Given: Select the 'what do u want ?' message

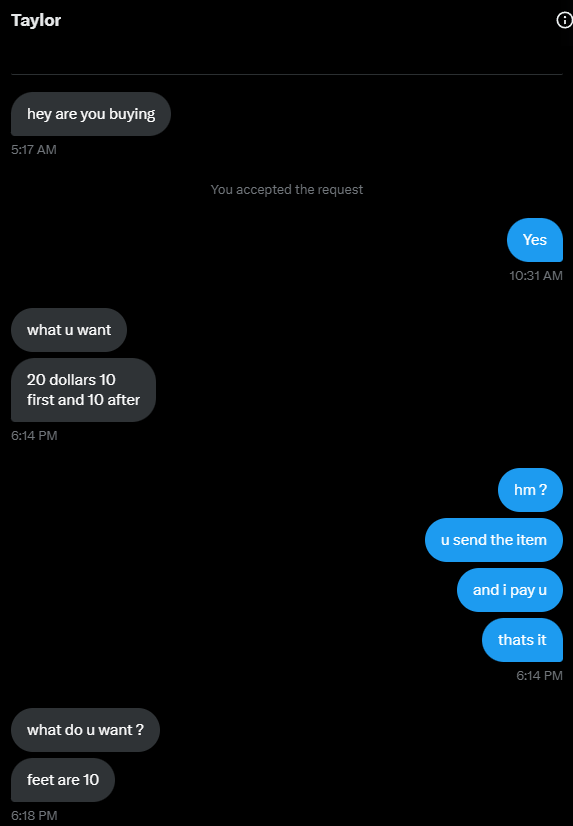Looking at the screenshot, I should point(85,730).
